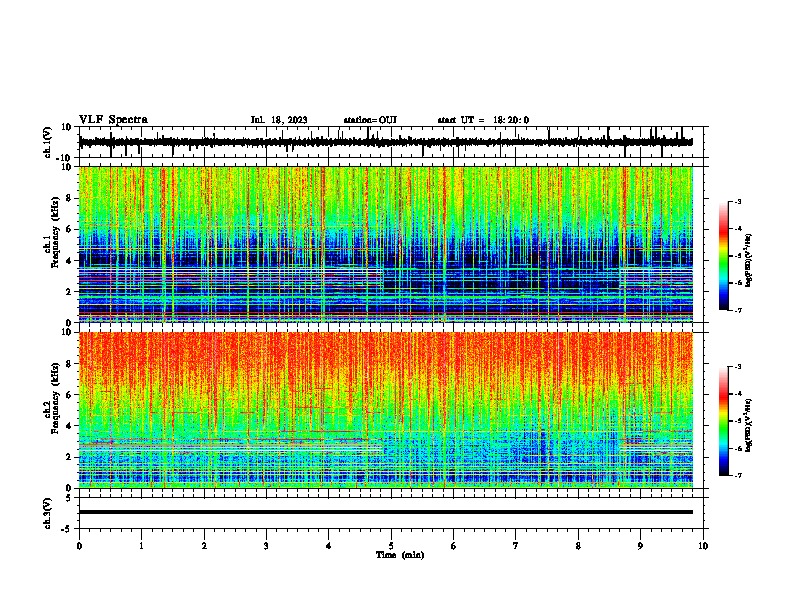Click the time axis tick label "3"
The height and width of the screenshot is (612, 792).
(266, 546)
